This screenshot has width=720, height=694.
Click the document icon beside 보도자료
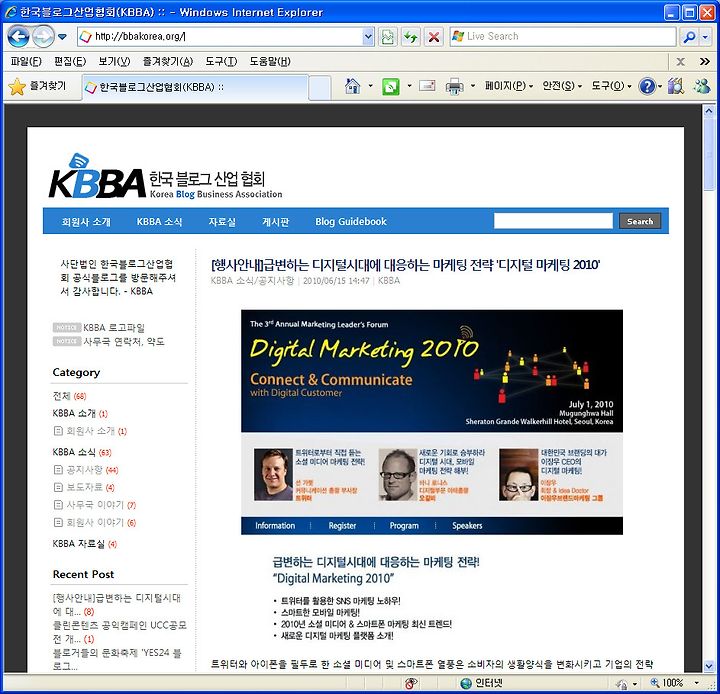click(x=58, y=487)
